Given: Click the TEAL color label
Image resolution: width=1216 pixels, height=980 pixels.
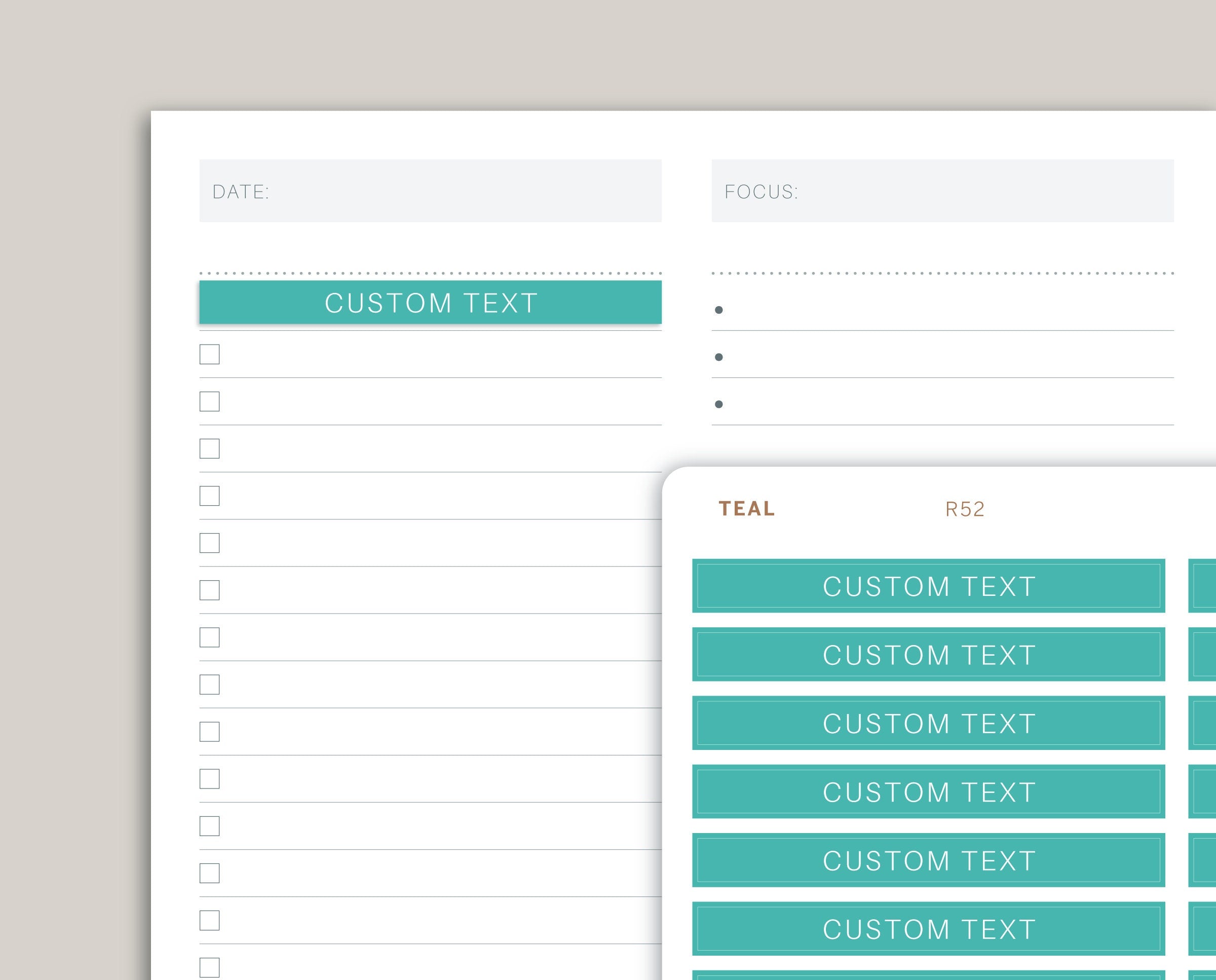Looking at the screenshot, I should pyautogui.click(x=746, y=509).
